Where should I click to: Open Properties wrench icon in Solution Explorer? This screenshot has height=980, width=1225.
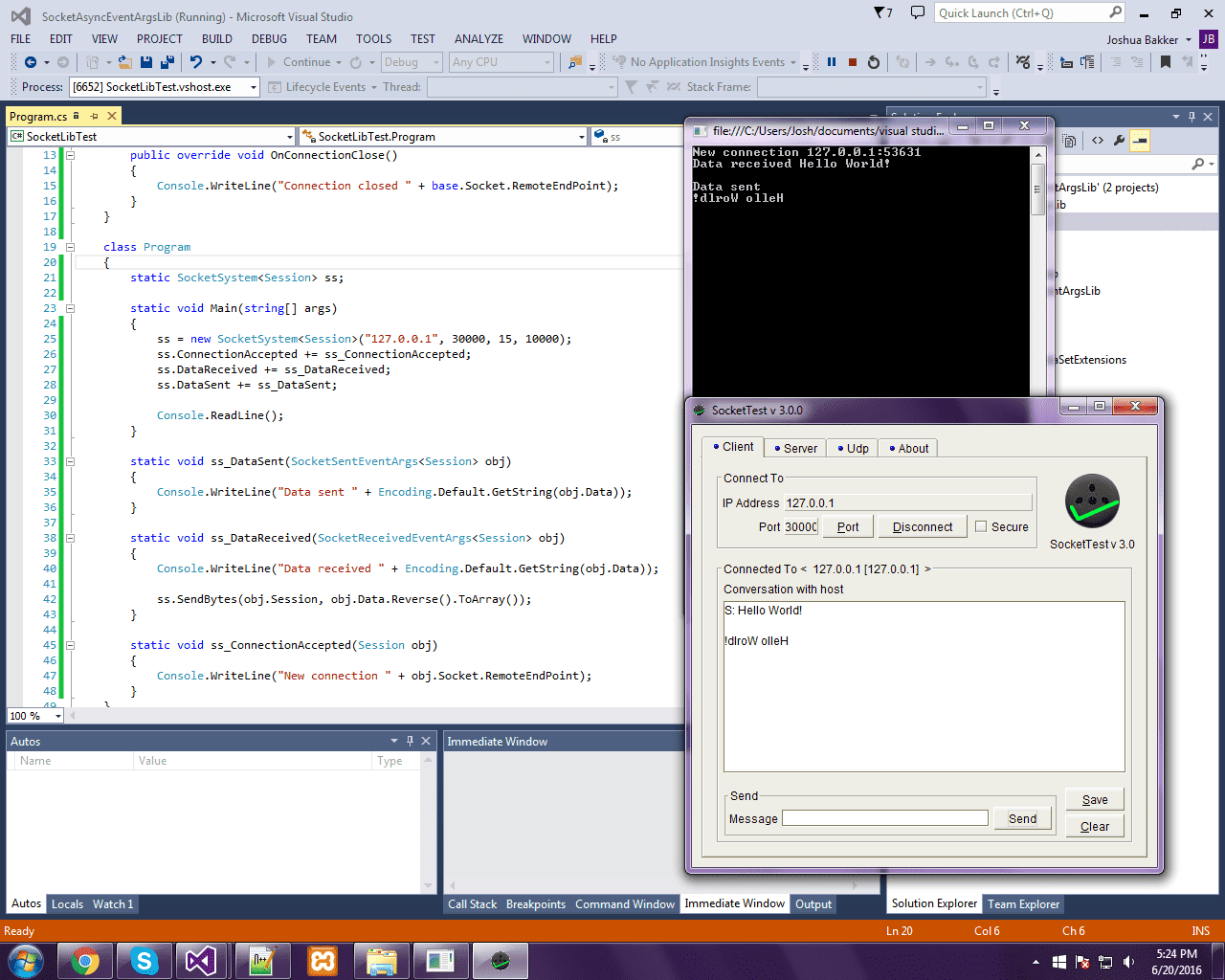[1119, 141]
